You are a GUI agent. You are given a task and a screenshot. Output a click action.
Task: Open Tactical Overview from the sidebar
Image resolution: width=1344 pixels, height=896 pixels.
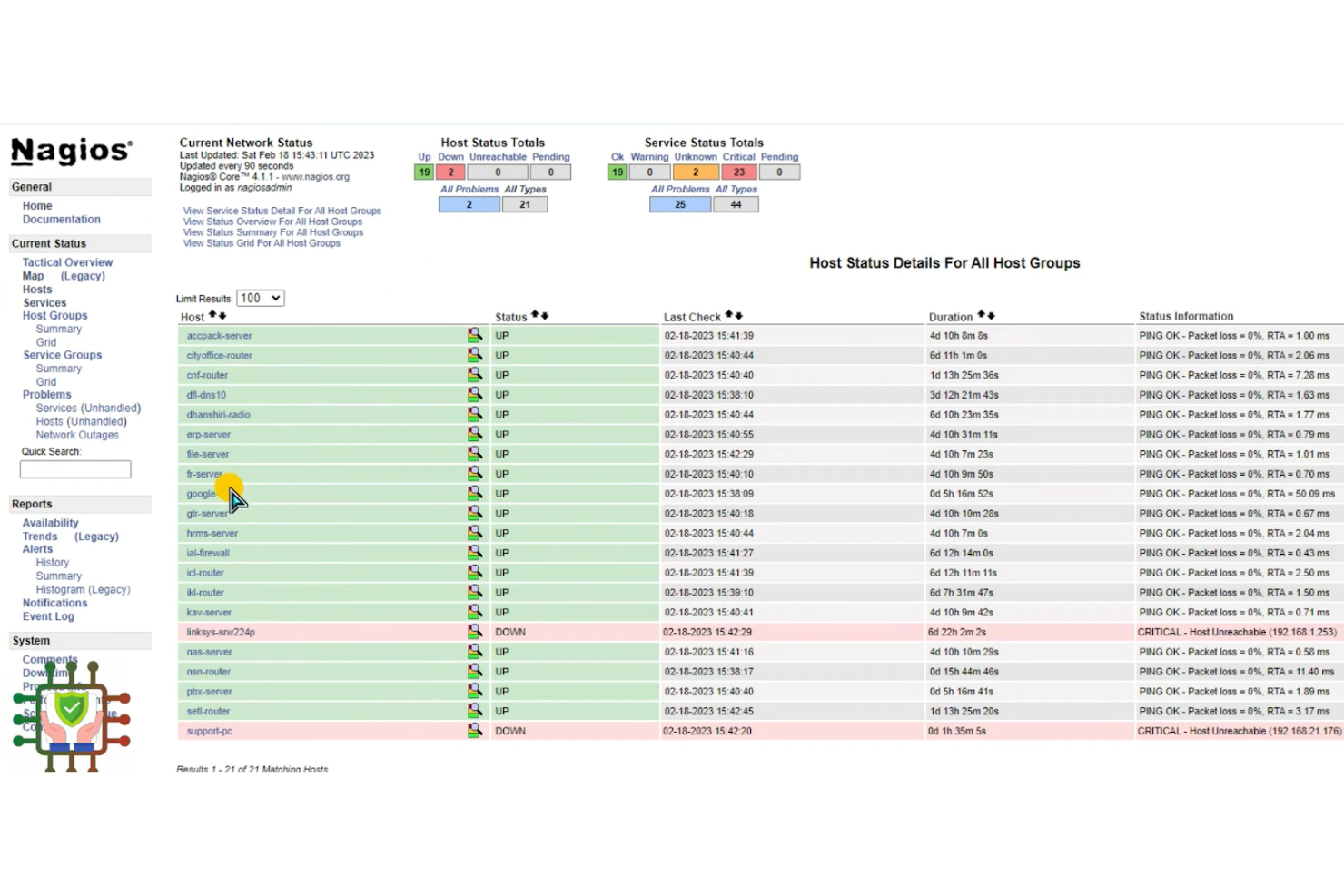coord(66,261)
